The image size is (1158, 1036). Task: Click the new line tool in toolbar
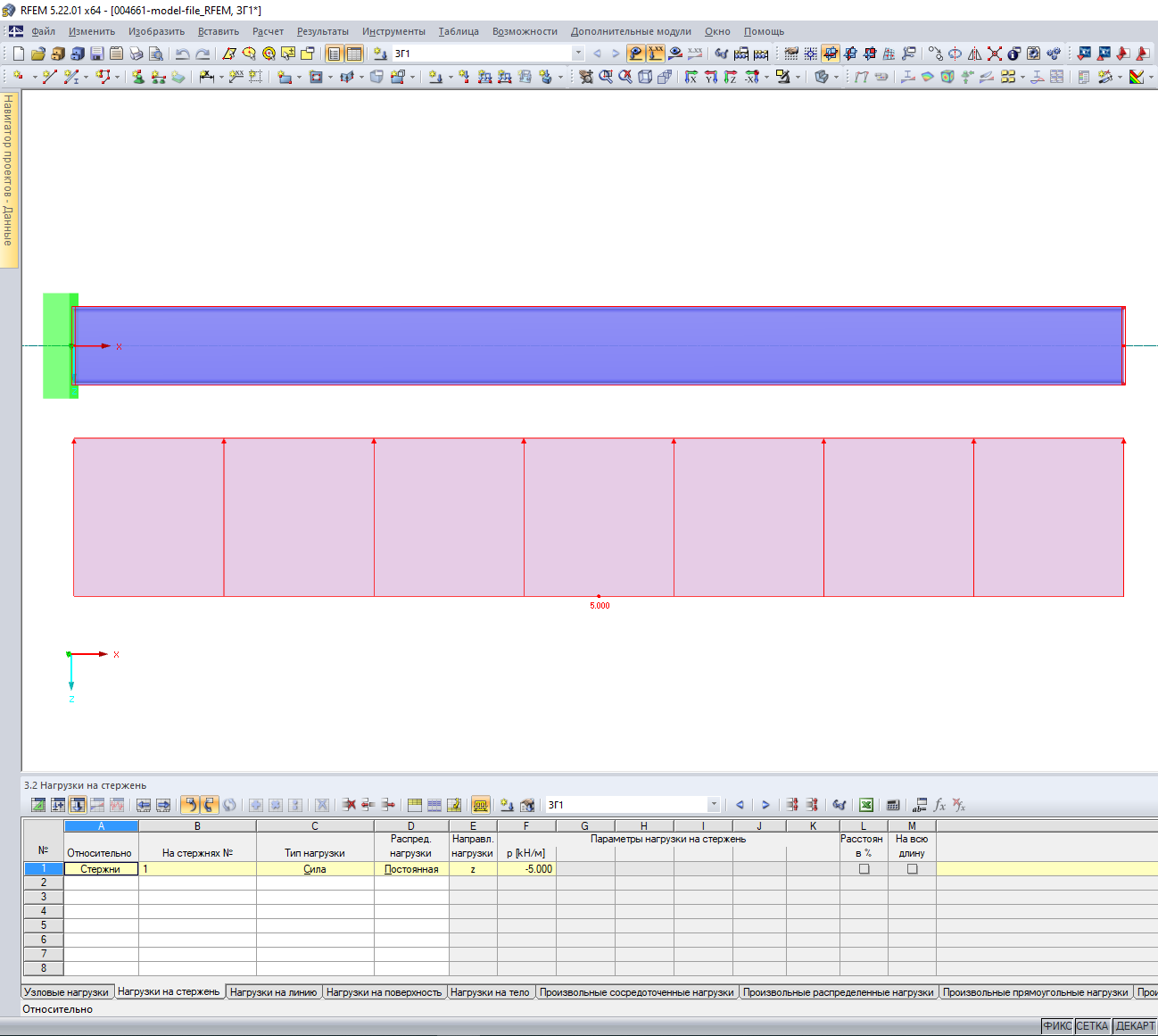click(x=49, y=77)
